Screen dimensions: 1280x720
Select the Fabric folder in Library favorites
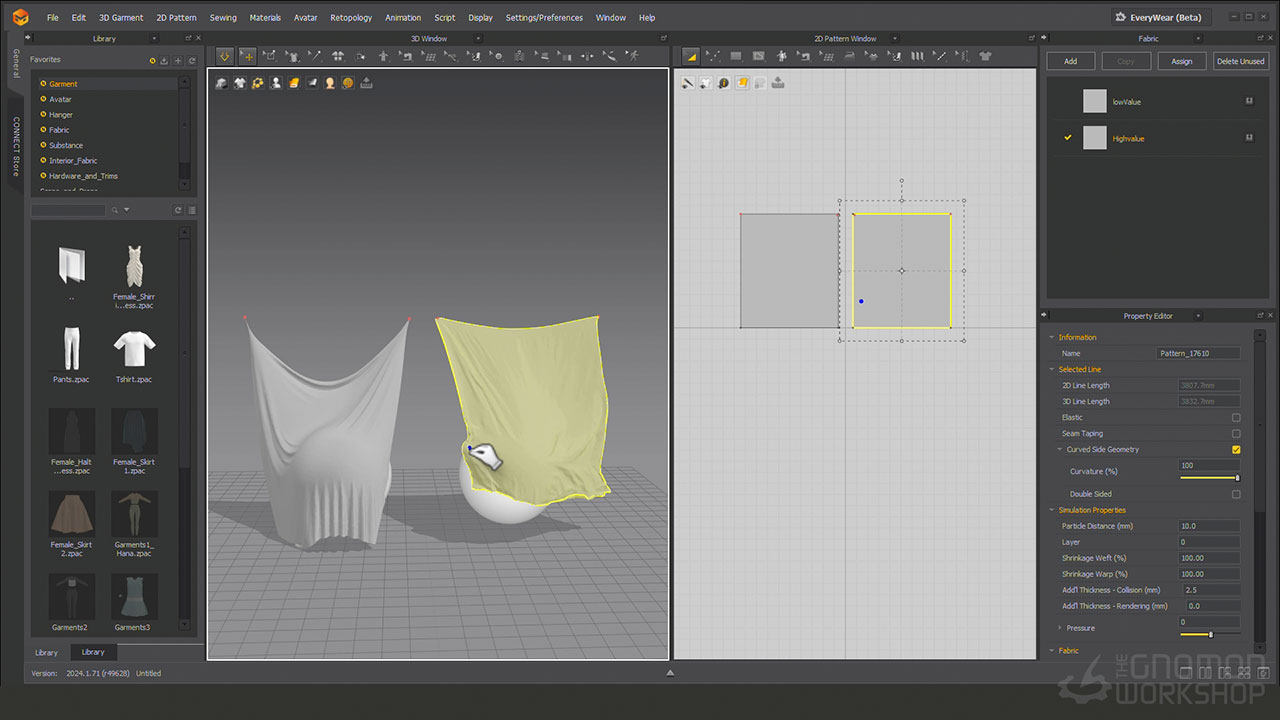[x=59, y=130]
